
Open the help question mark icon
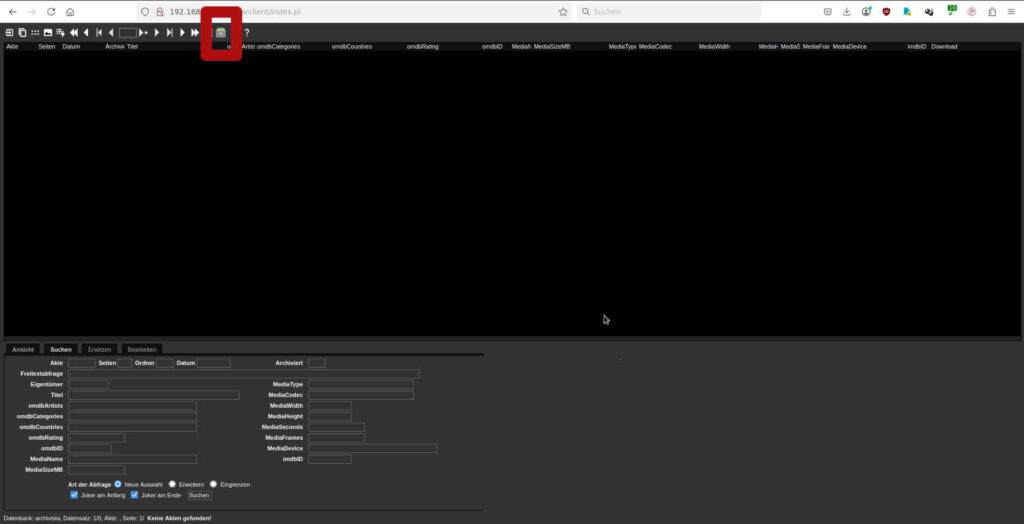[247, 33]
